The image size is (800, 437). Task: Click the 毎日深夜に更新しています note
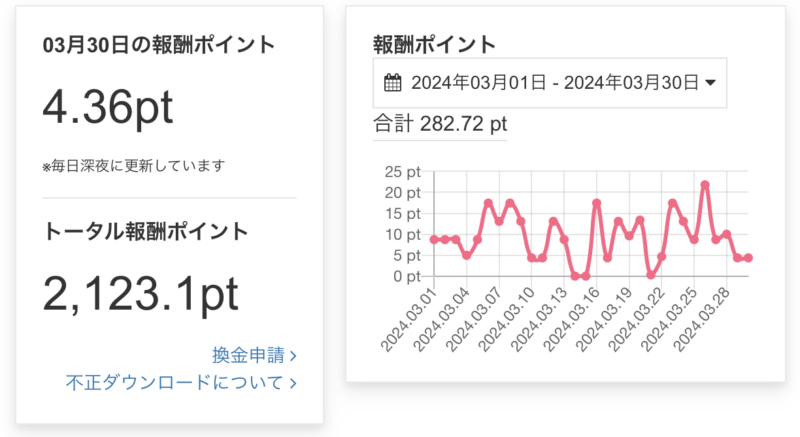click(x=133, y=165)
